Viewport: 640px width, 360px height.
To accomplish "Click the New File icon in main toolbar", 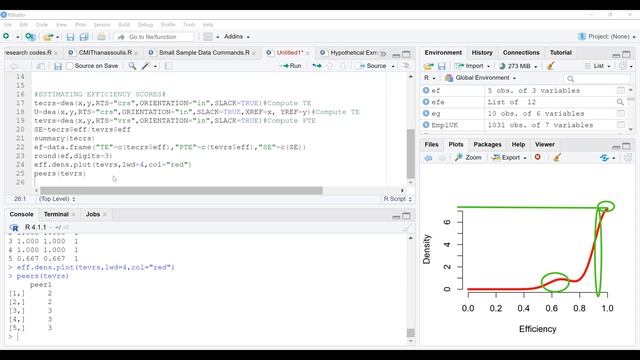I will 6,36.
